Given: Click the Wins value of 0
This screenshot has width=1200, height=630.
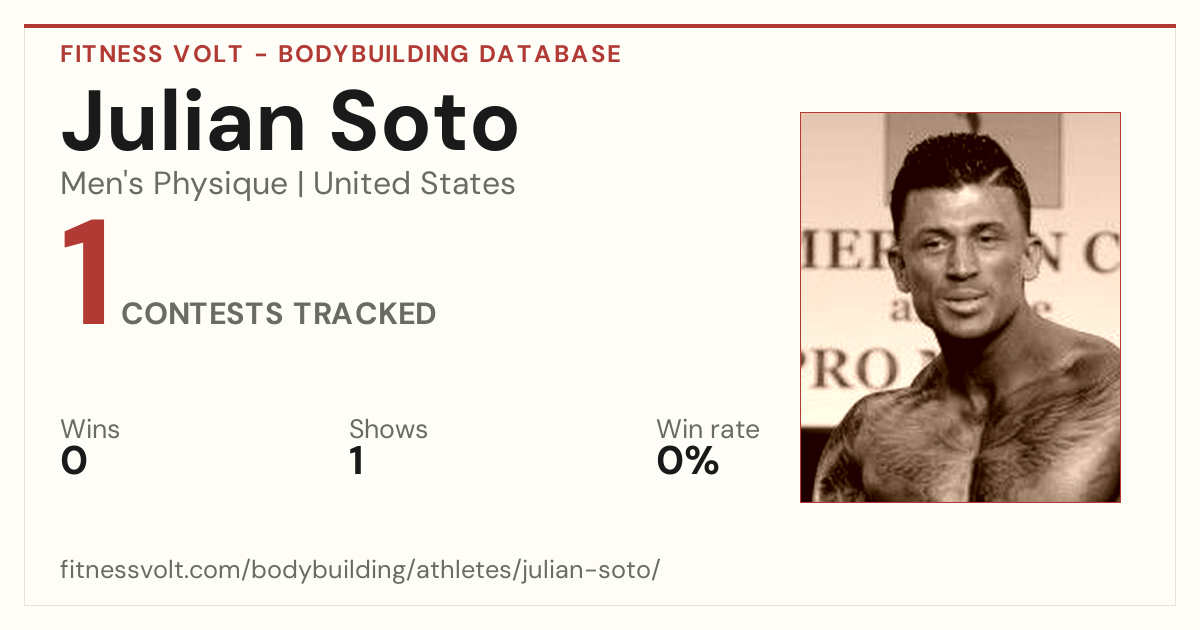Looking at the screenshot, I should (74, 461).
